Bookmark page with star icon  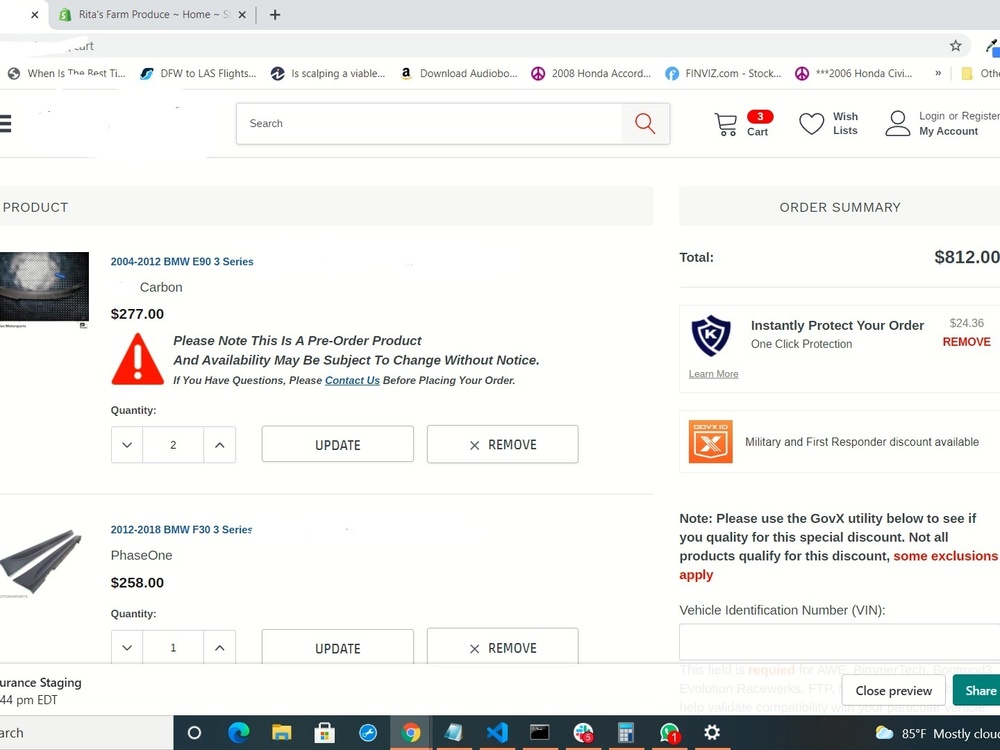pos(955,46)
